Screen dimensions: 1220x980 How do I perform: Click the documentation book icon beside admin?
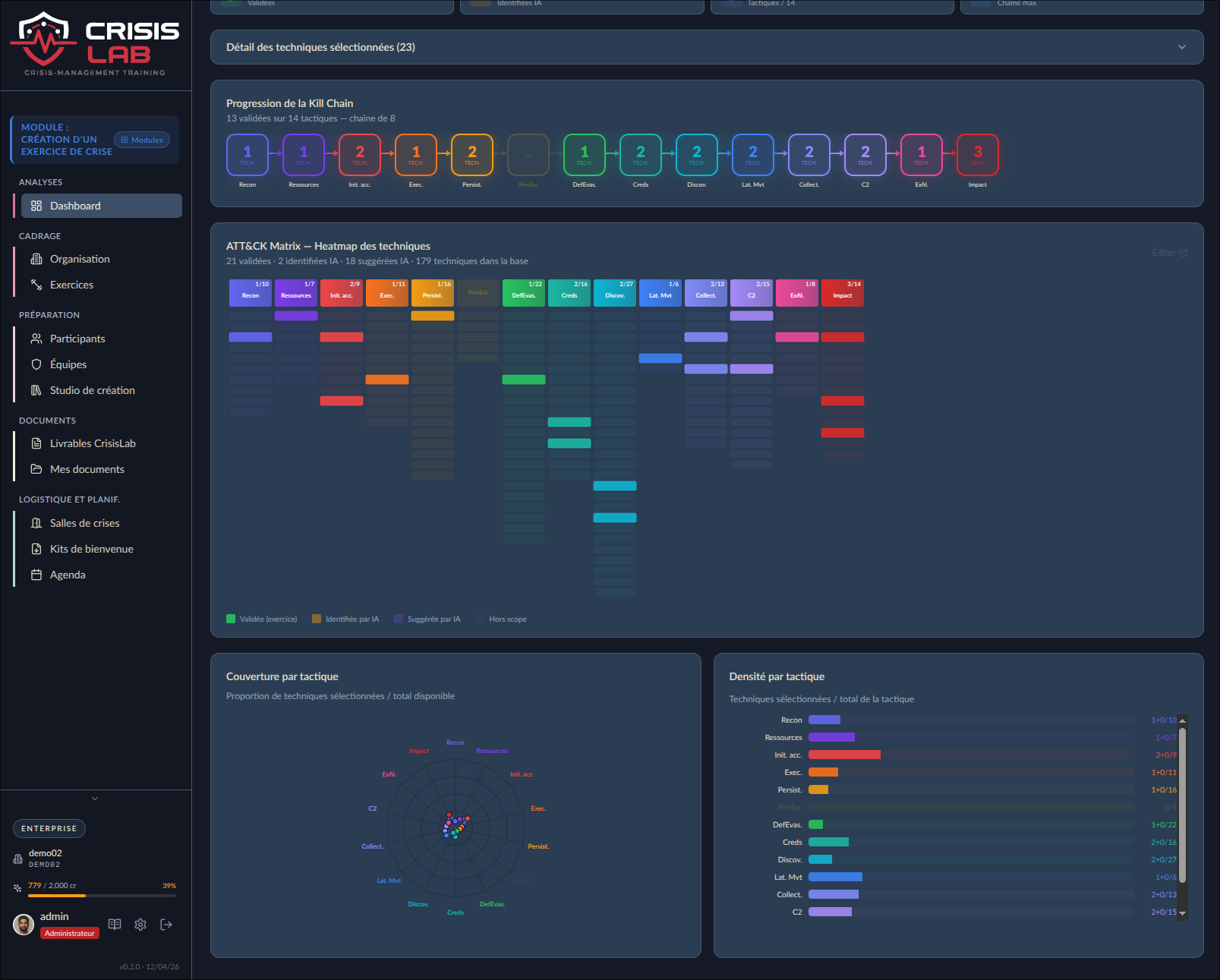(x=115, y=925)
